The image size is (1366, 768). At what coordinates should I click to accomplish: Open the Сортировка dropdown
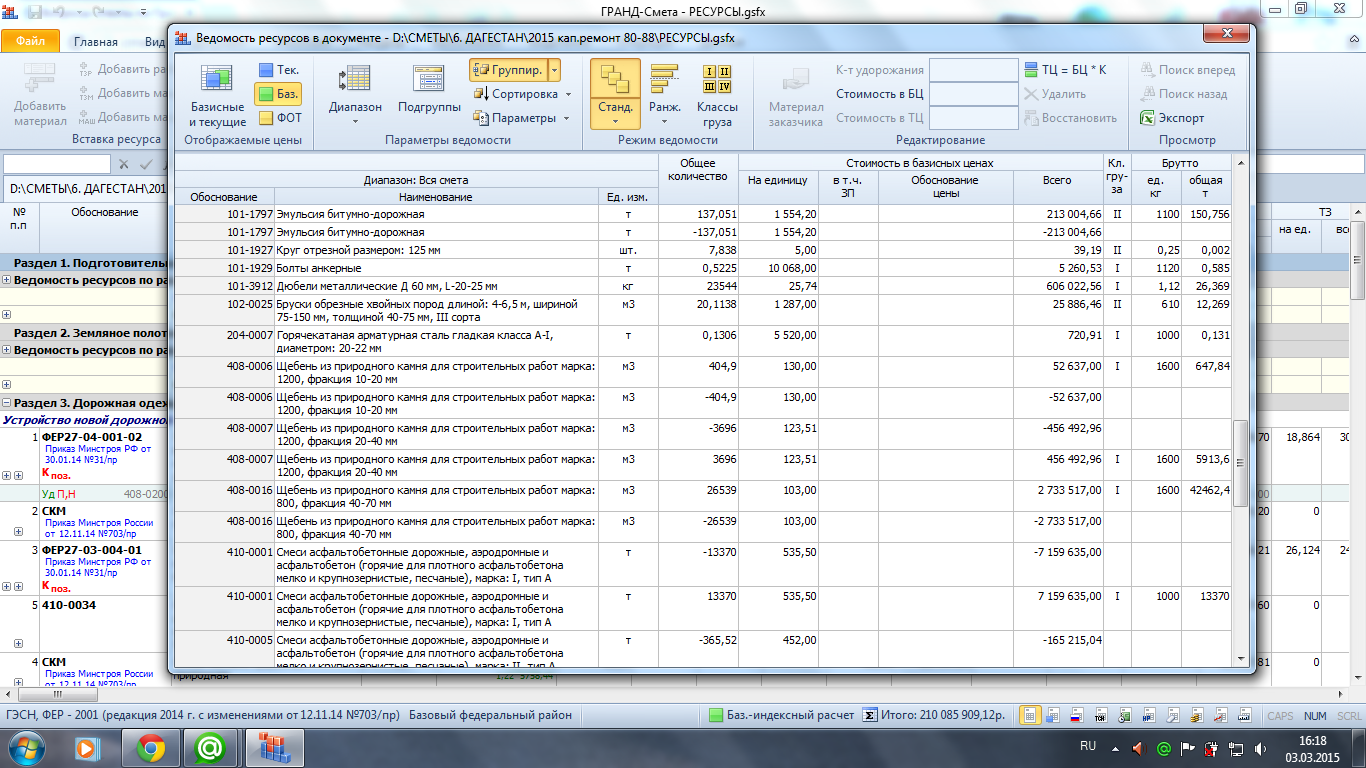click(x=522, y=94)
